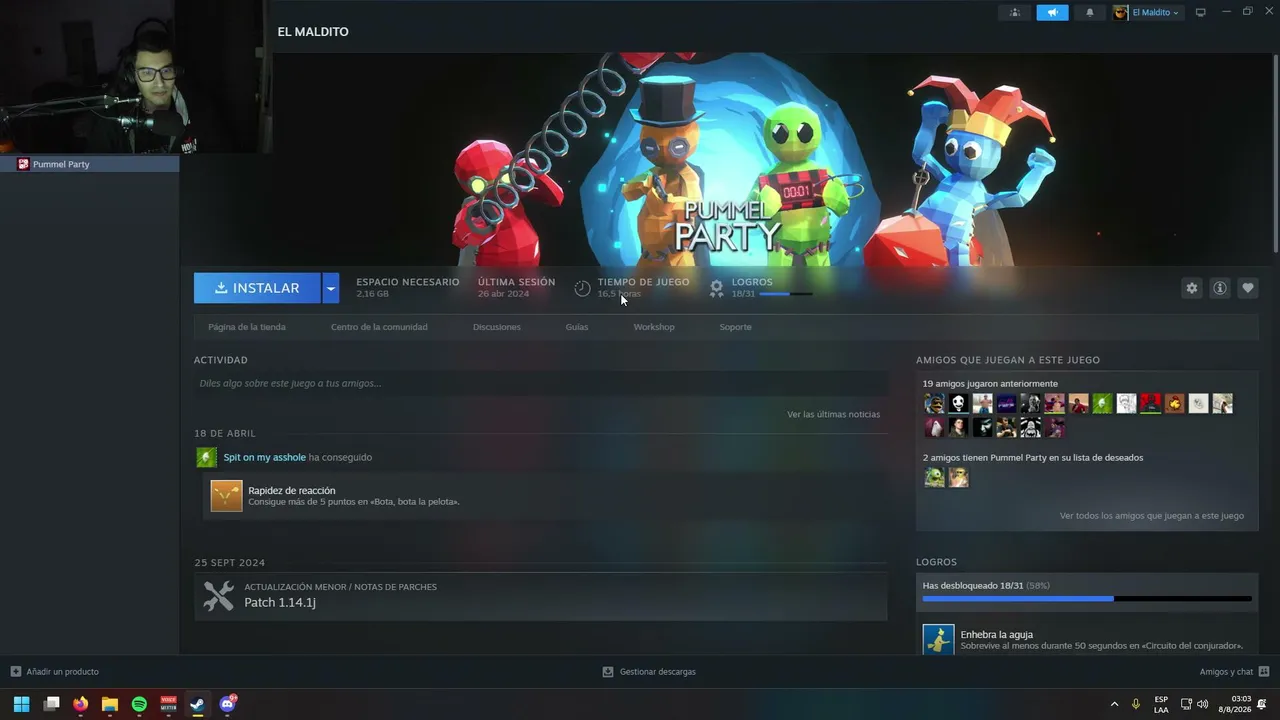Open Spotify from the taskbar
Screen dimensions: 1280x720
point(139,704)
